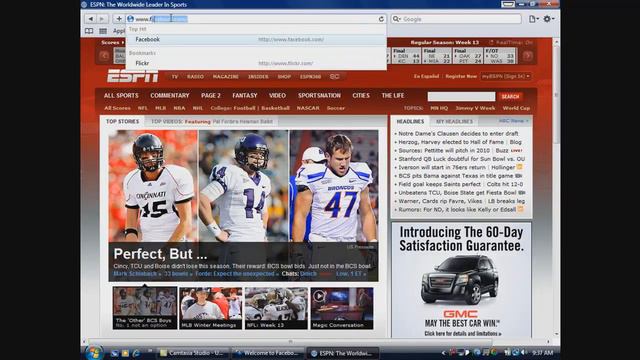This screenshot has width=640, height=360.
Task: Switch to the MY HEADLINES tab
Action: click(454, 122)
